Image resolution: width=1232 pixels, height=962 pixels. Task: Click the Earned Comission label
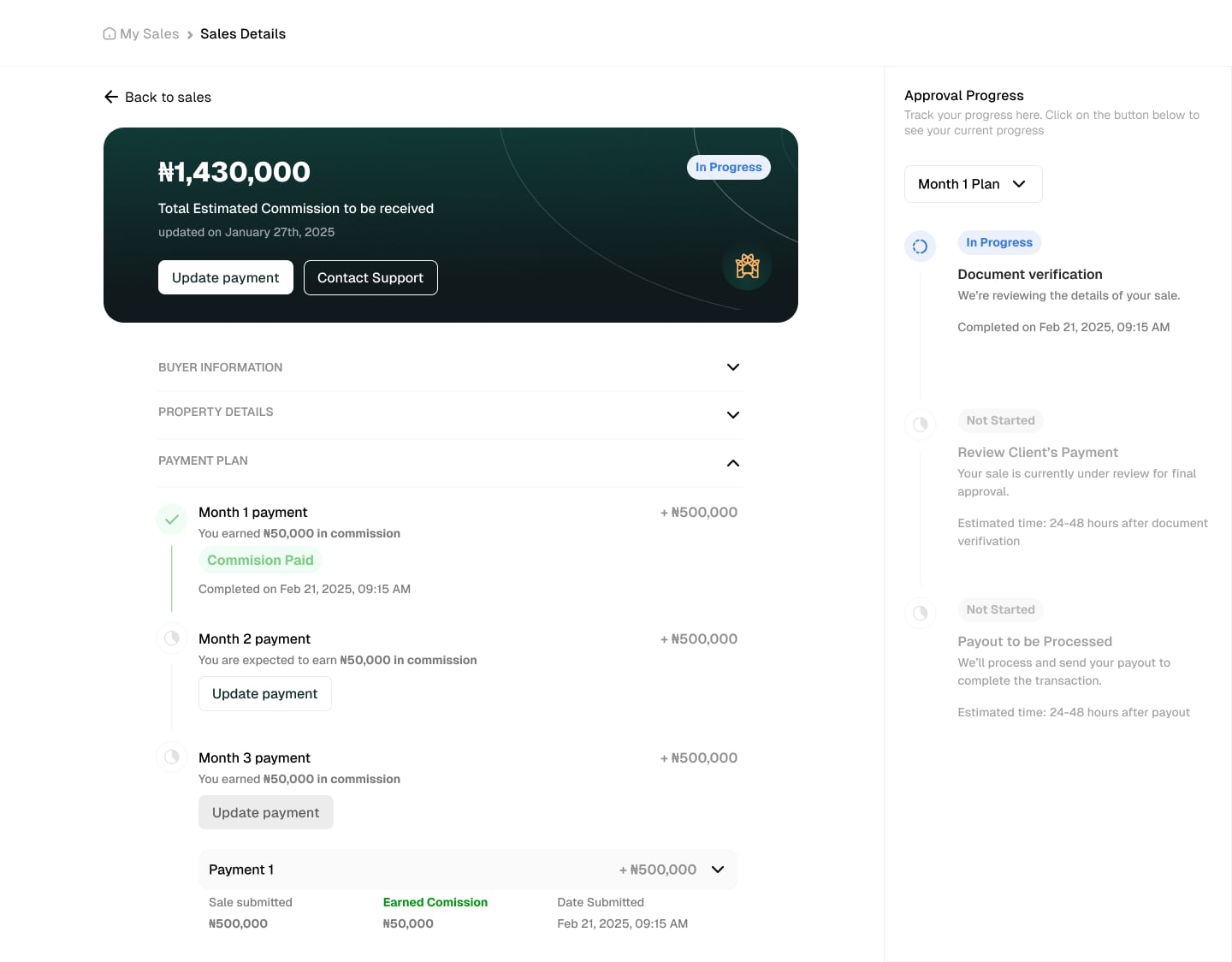435,902
